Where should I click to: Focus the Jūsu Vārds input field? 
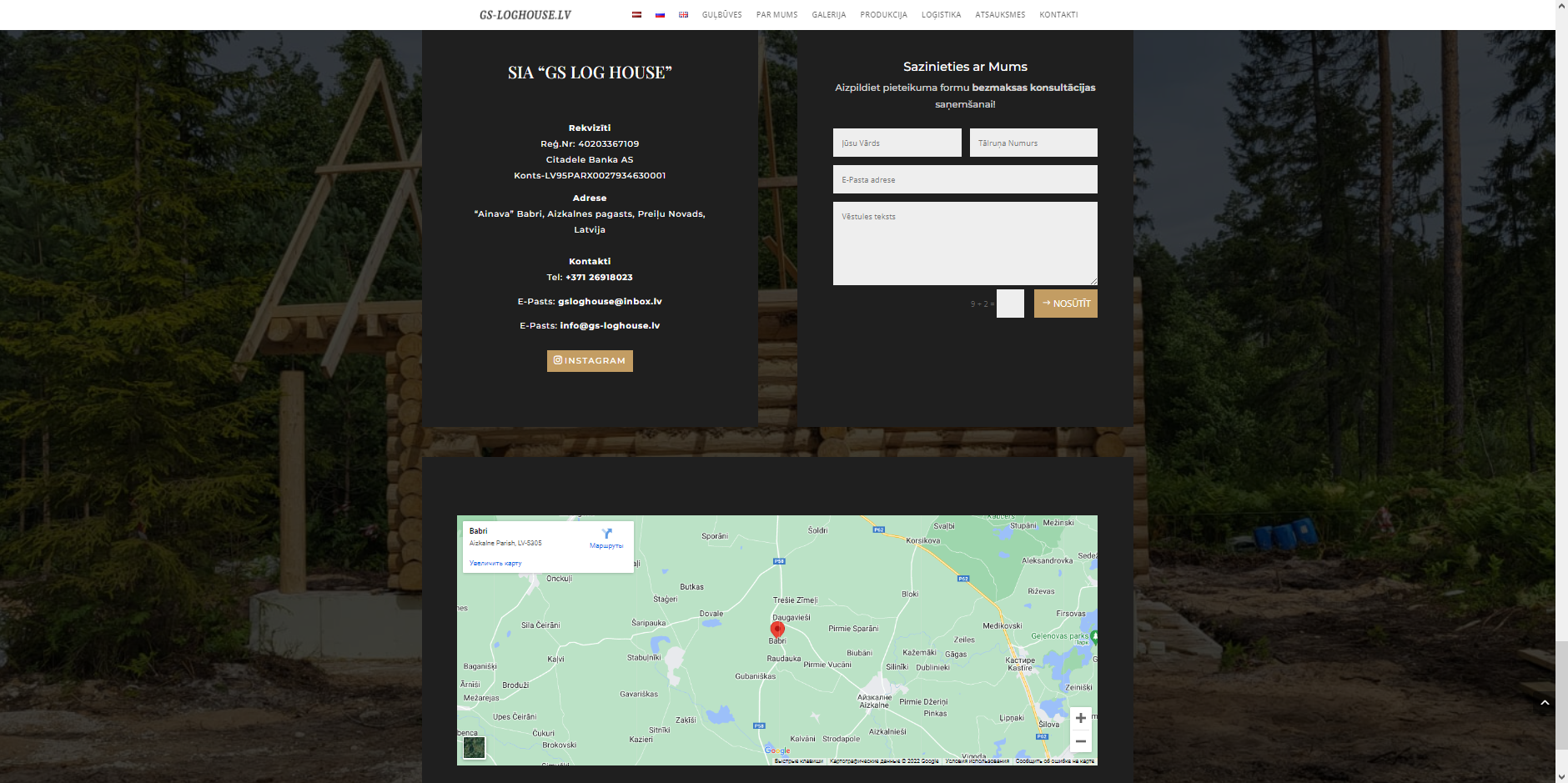pos(897,143)
